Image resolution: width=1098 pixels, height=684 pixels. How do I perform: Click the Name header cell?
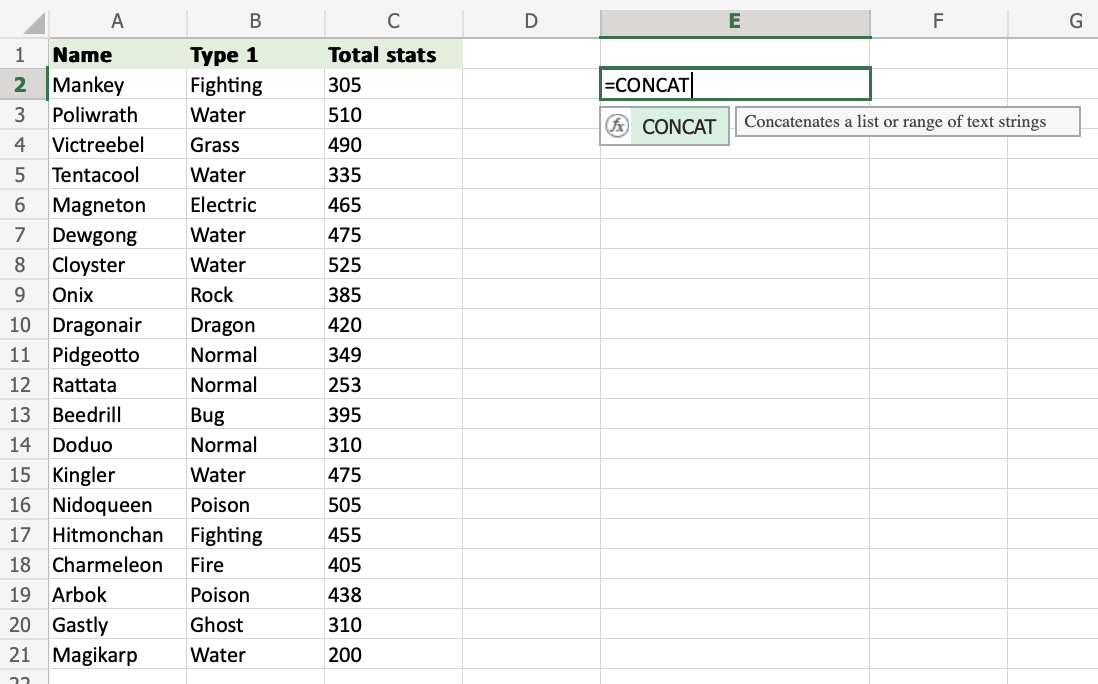[x=117, y=55]
